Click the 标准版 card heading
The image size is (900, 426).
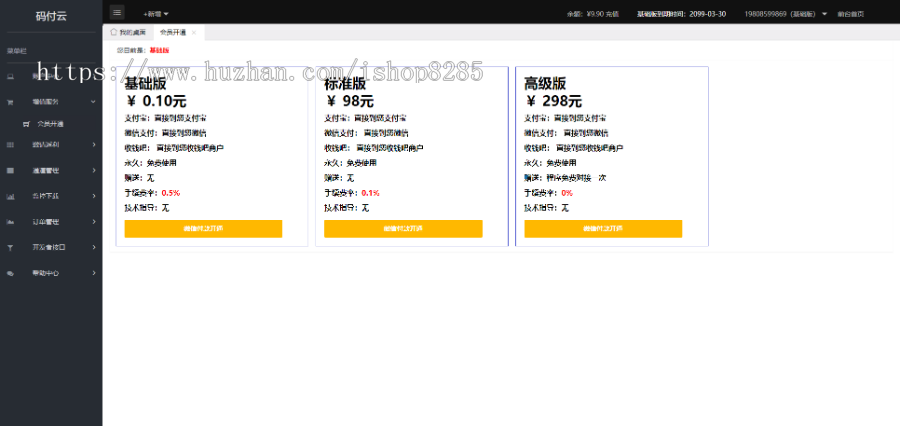coord(345,84)
